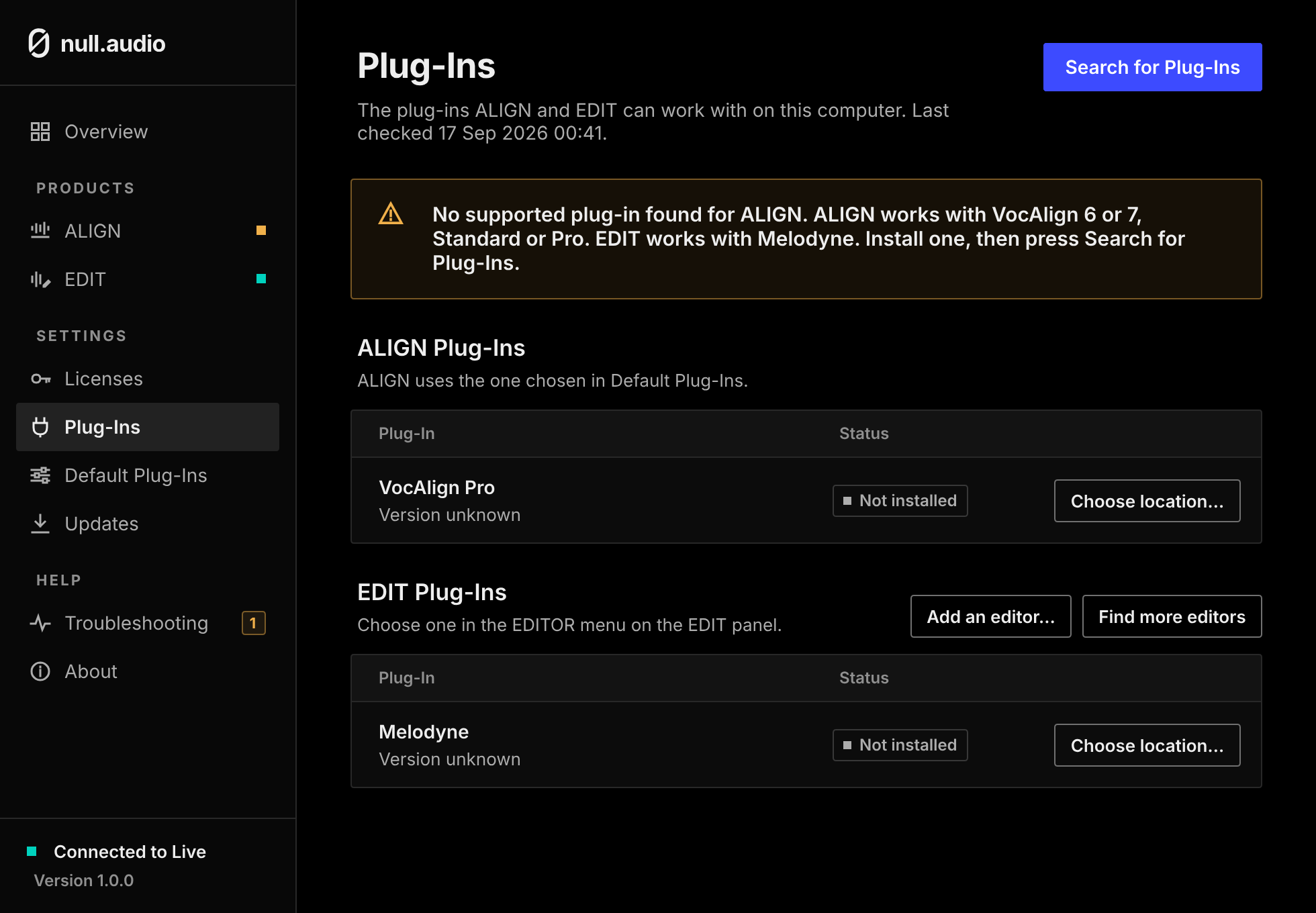This screenshot has width=1316, height=913.
Task: Click the Version 1.0.0 text
Action: click(84, 880)
